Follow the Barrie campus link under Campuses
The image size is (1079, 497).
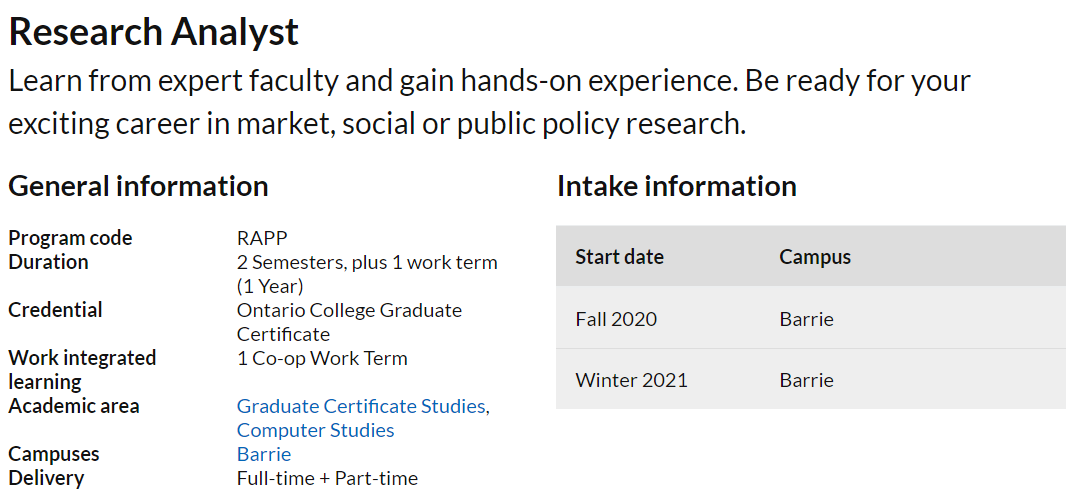click(x=264, y=454)
